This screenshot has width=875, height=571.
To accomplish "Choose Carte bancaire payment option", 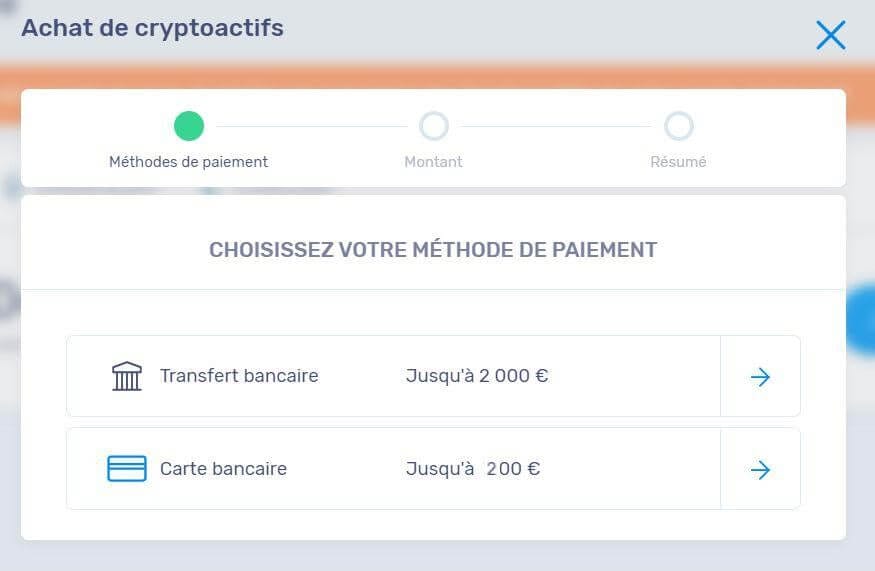I will (x=223, y=468).
